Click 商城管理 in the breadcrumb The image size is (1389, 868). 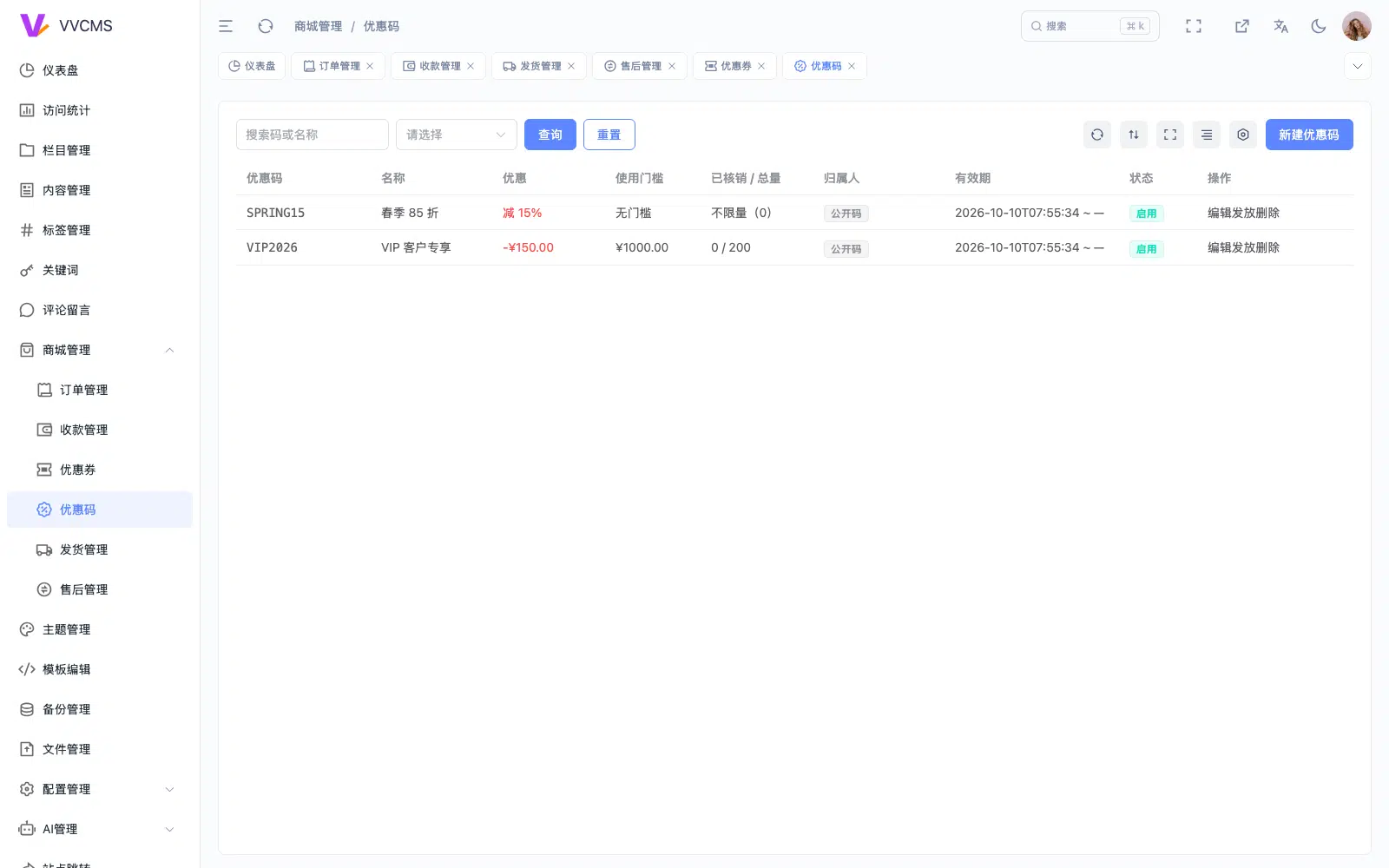(318, 26)
